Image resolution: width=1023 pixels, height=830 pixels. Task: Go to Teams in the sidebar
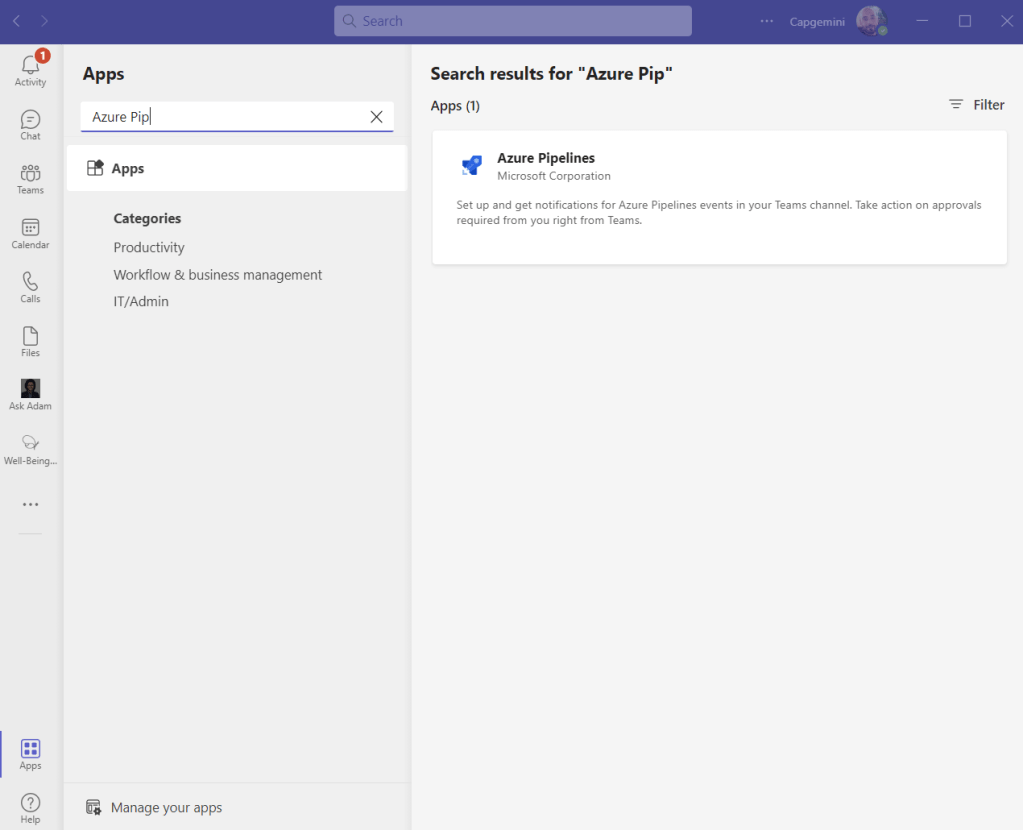(x=30, y=178)
